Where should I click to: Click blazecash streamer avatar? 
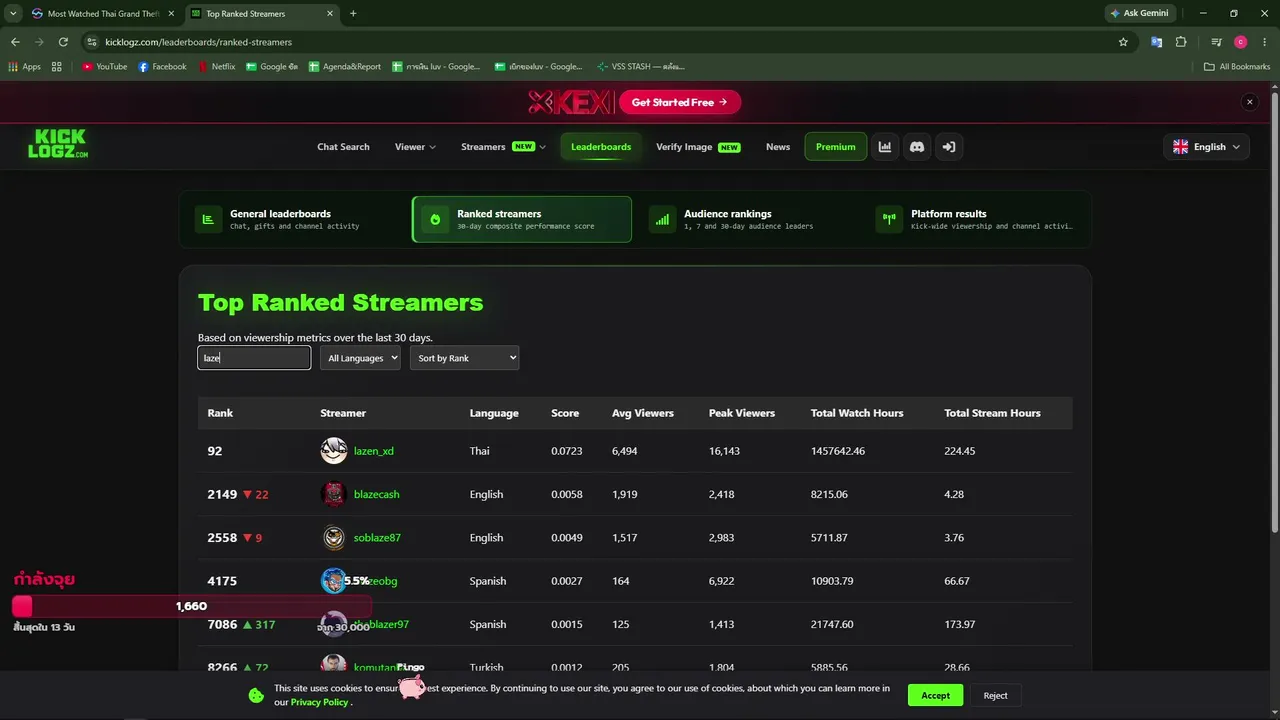[334, 494]
